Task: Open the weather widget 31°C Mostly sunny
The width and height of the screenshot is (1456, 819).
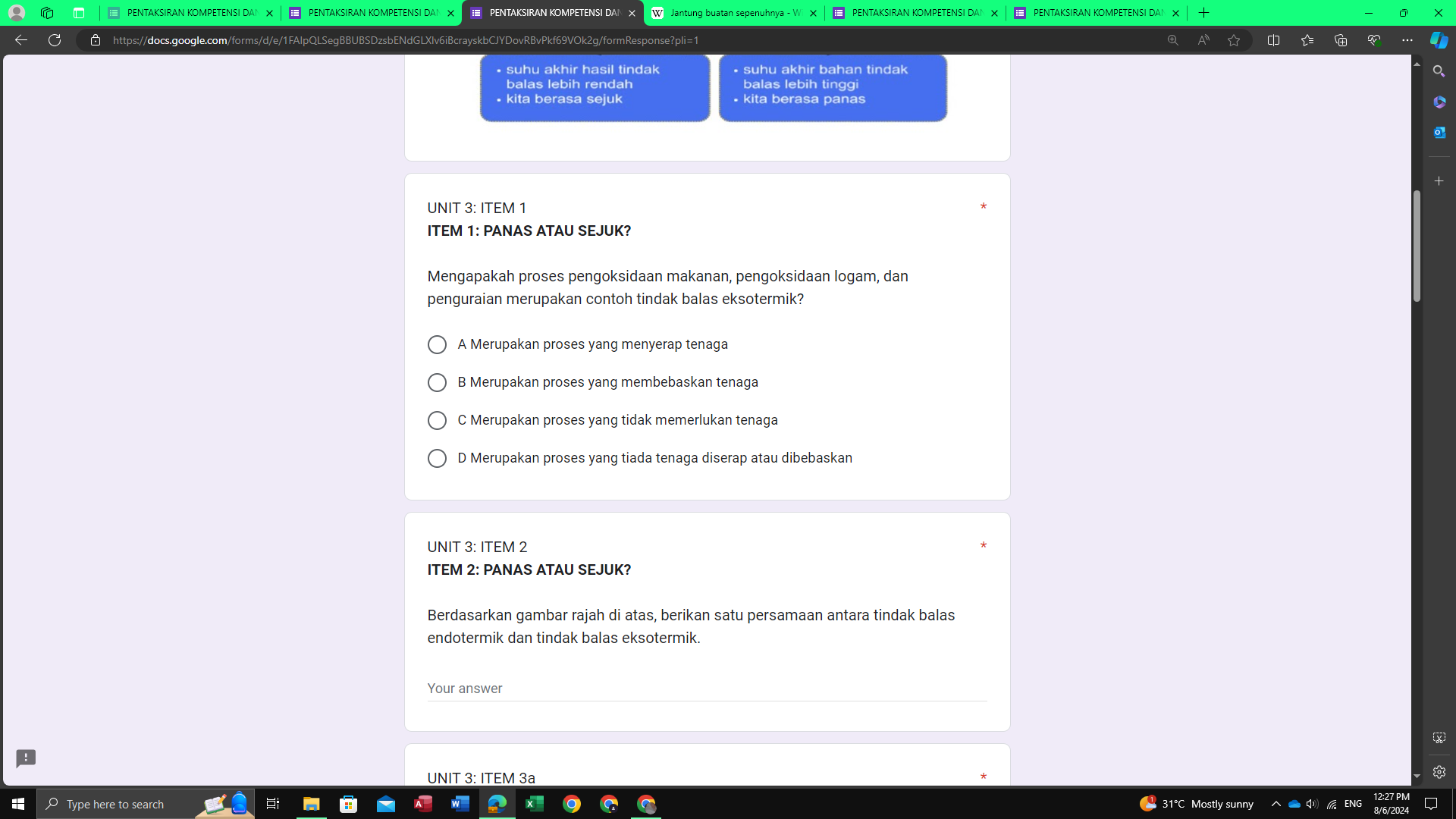Action: 1197,804
